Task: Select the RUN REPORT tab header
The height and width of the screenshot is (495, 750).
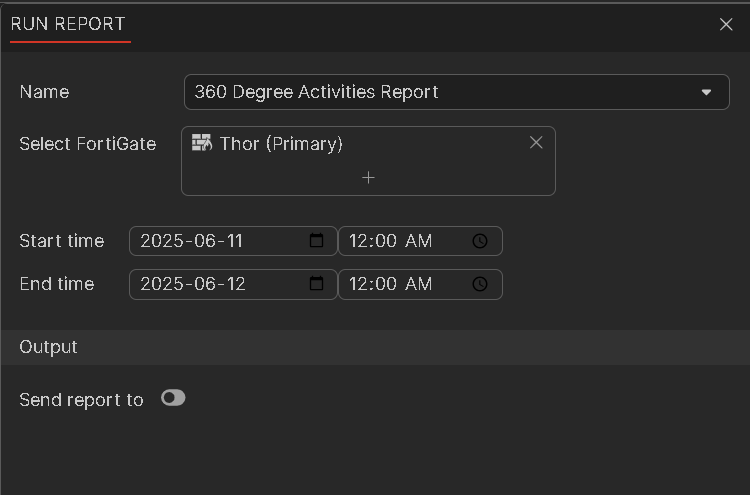Action: [68, 24]
